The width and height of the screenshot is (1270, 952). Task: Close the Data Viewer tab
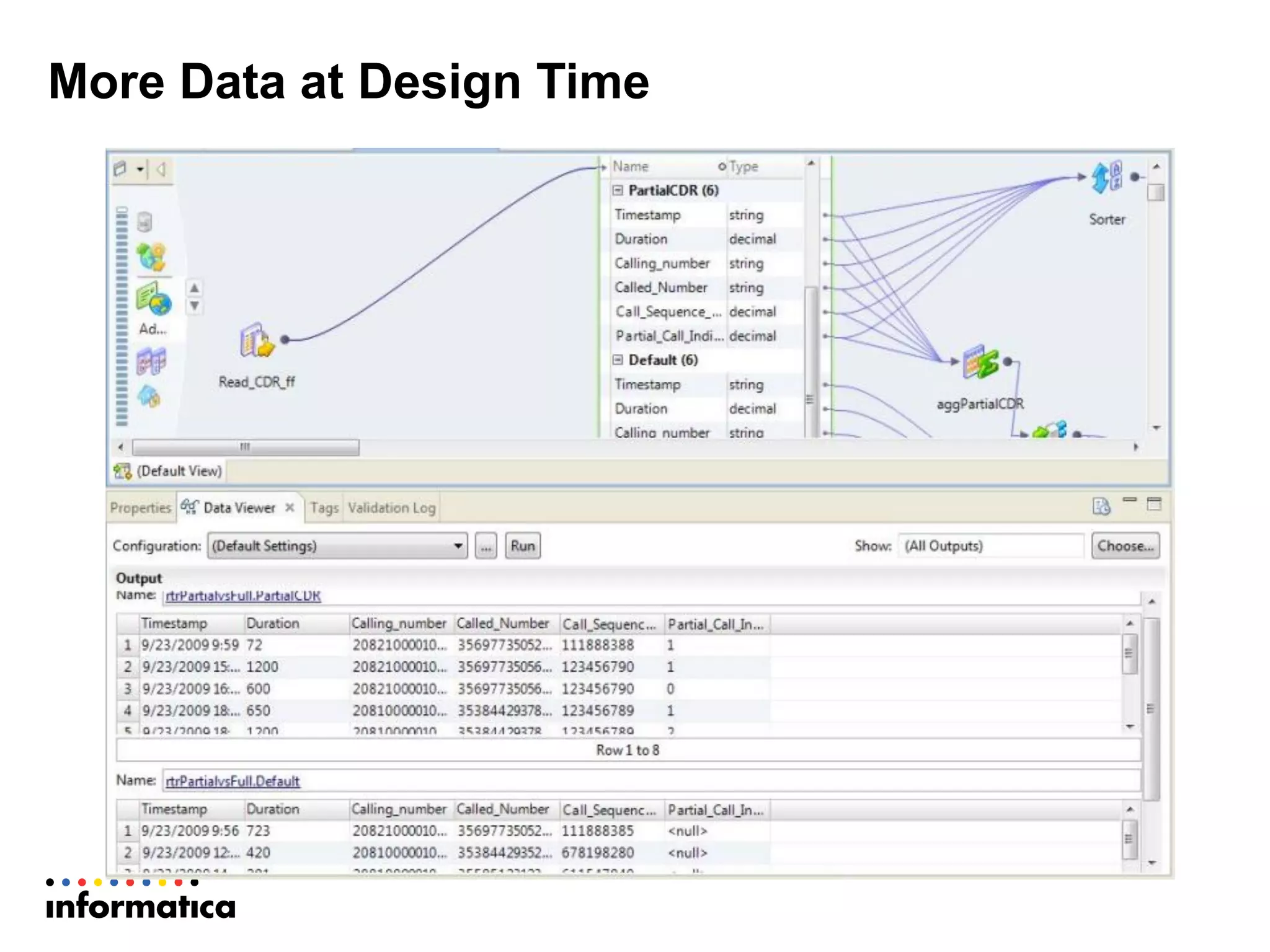pyautogui.click(x=290, y=508)
